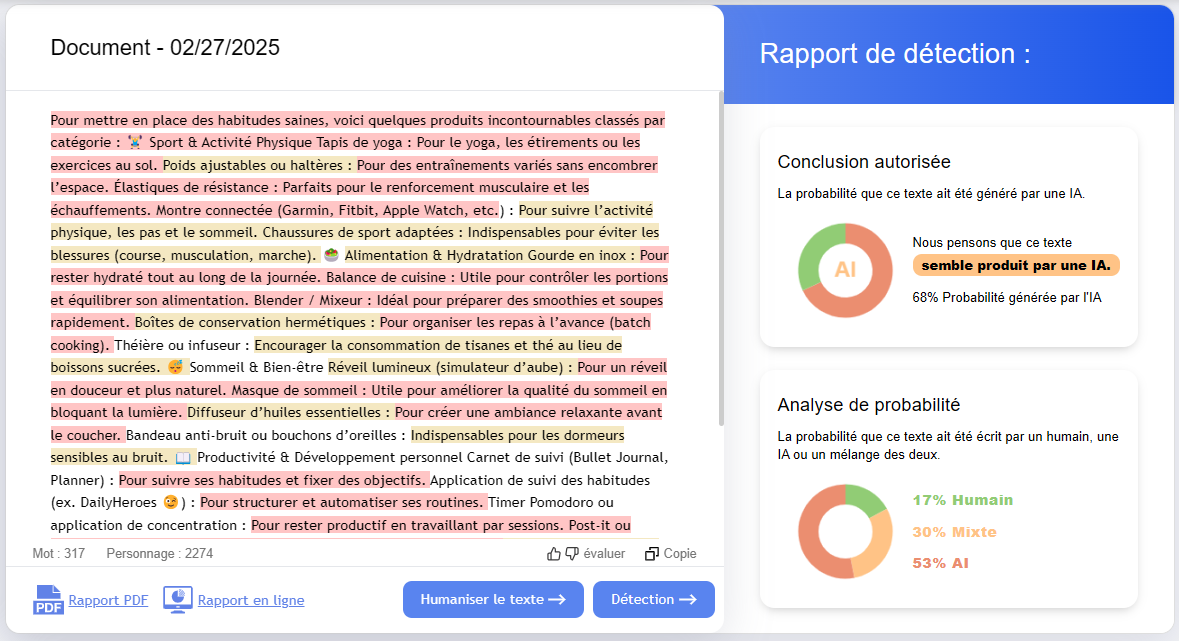Open the Rapport en ligne link
The height and width of the screenshot is (641, 1179).
[x=251, y=600]
